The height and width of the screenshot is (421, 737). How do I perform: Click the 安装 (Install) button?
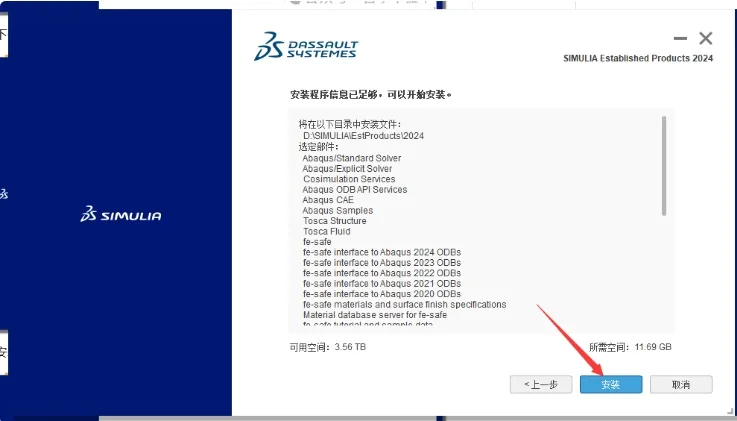[x=611, y=384]
